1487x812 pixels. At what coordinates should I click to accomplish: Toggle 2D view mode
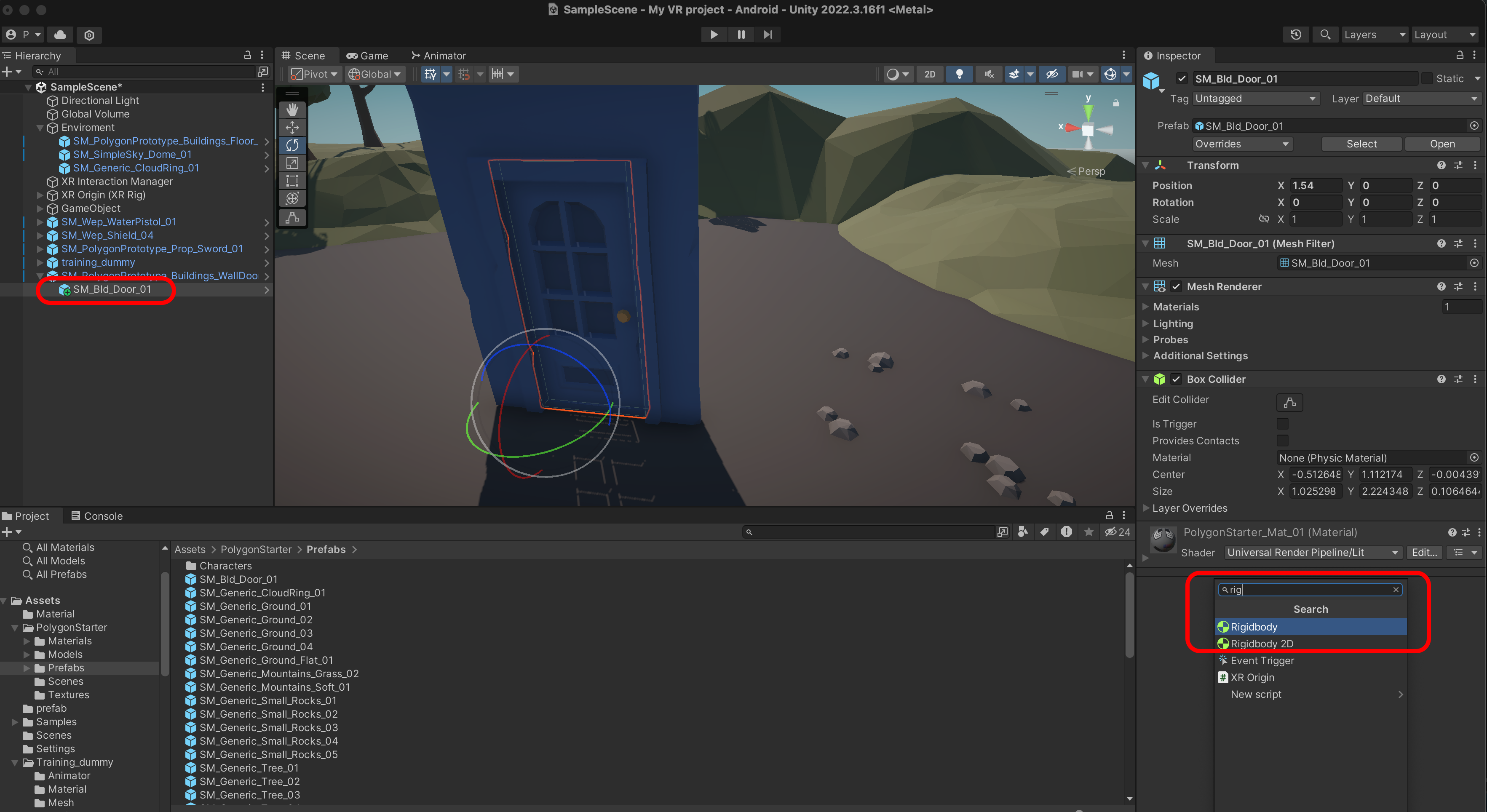click(x=929, y=74)
